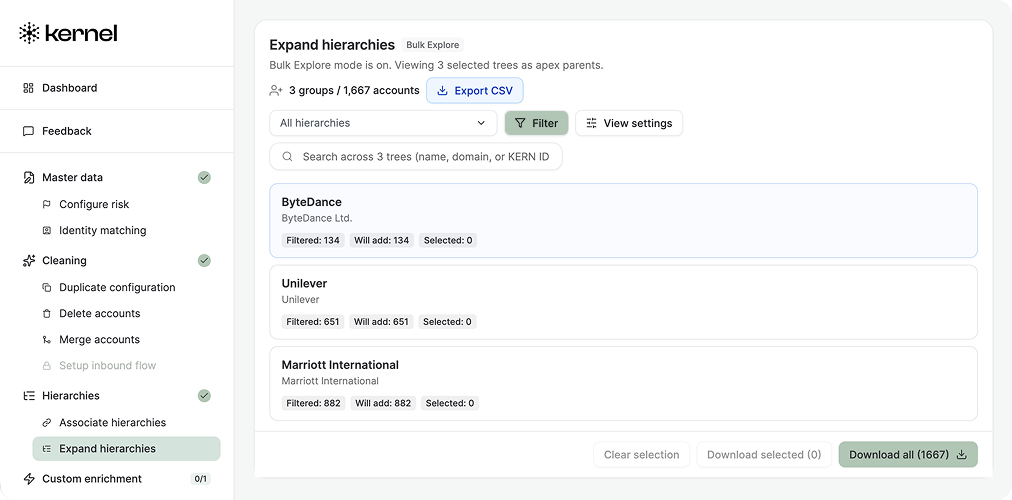Click Selected: 0 tag in ByteDance card

(x=448, y=241)
